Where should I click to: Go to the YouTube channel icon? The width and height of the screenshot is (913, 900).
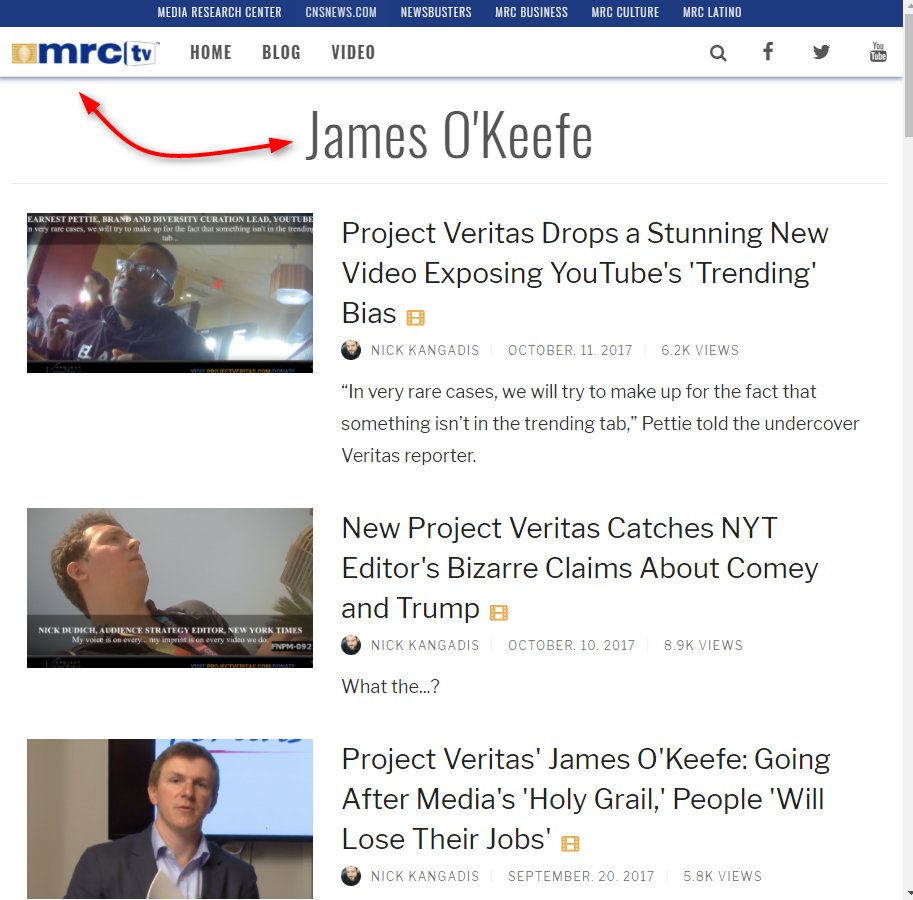[877, 52]
